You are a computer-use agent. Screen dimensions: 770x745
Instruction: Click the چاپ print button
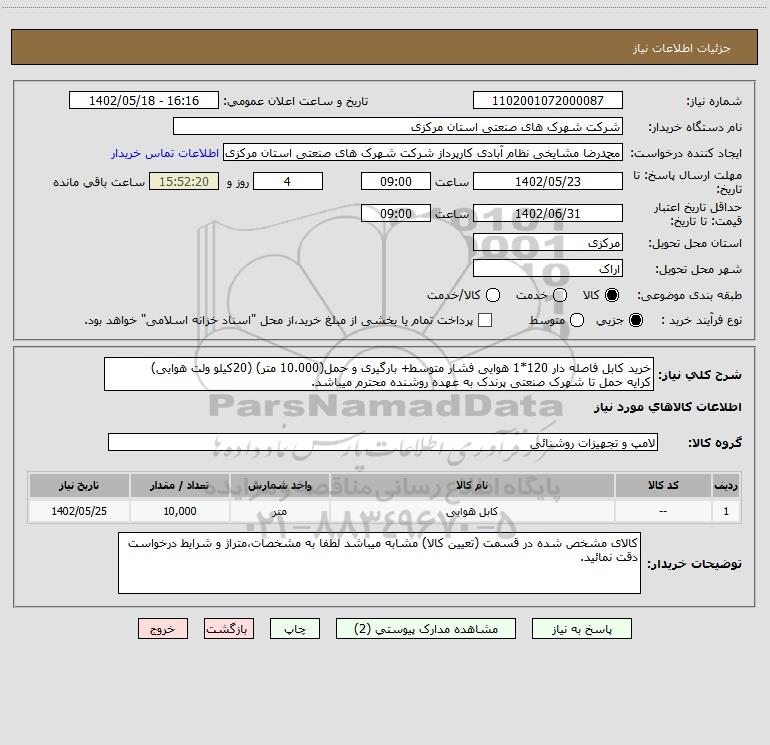click(295, 629)
